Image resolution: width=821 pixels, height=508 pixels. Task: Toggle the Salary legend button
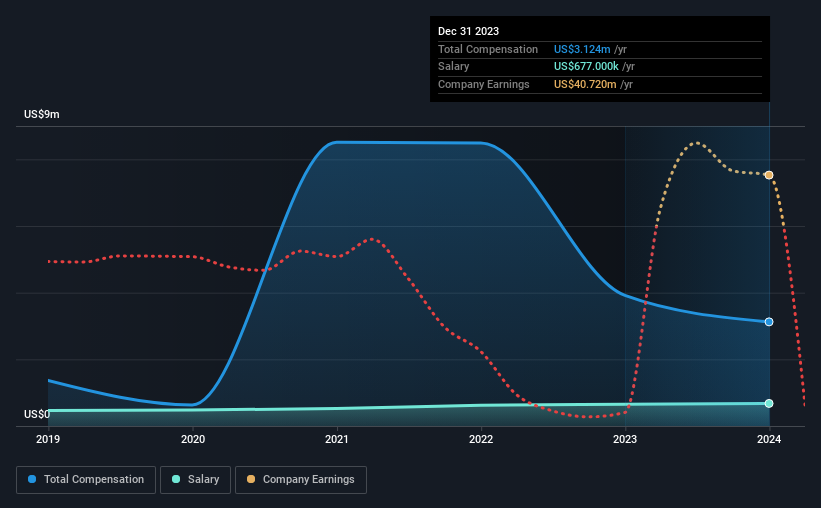tap(195, 480)
